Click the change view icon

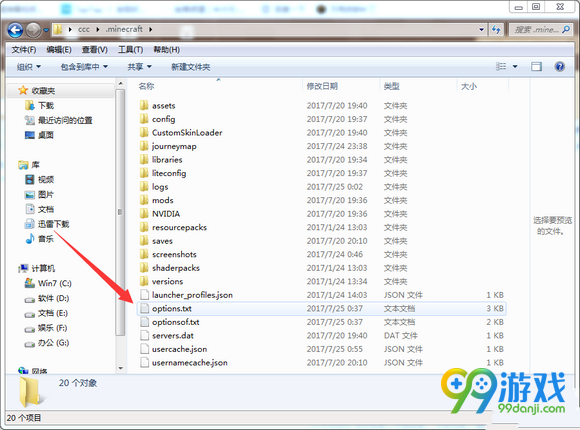501,67
